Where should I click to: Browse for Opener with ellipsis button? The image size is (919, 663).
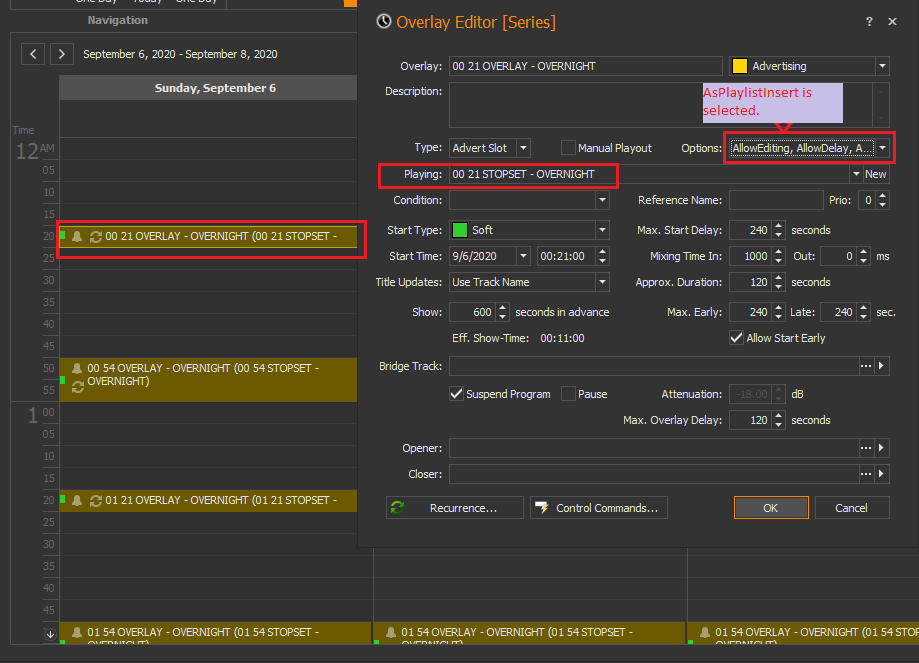(866, 448)
